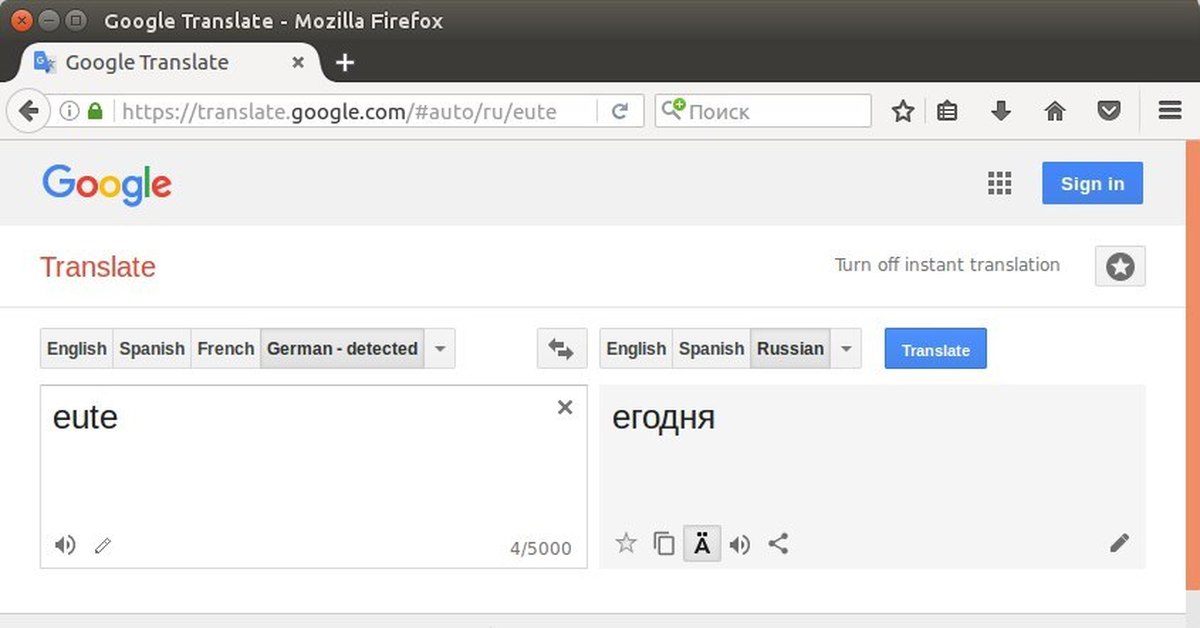This screenshot has width=1200, height=628.
Task: Select French as source language
Action: click(x=226, y=349)
